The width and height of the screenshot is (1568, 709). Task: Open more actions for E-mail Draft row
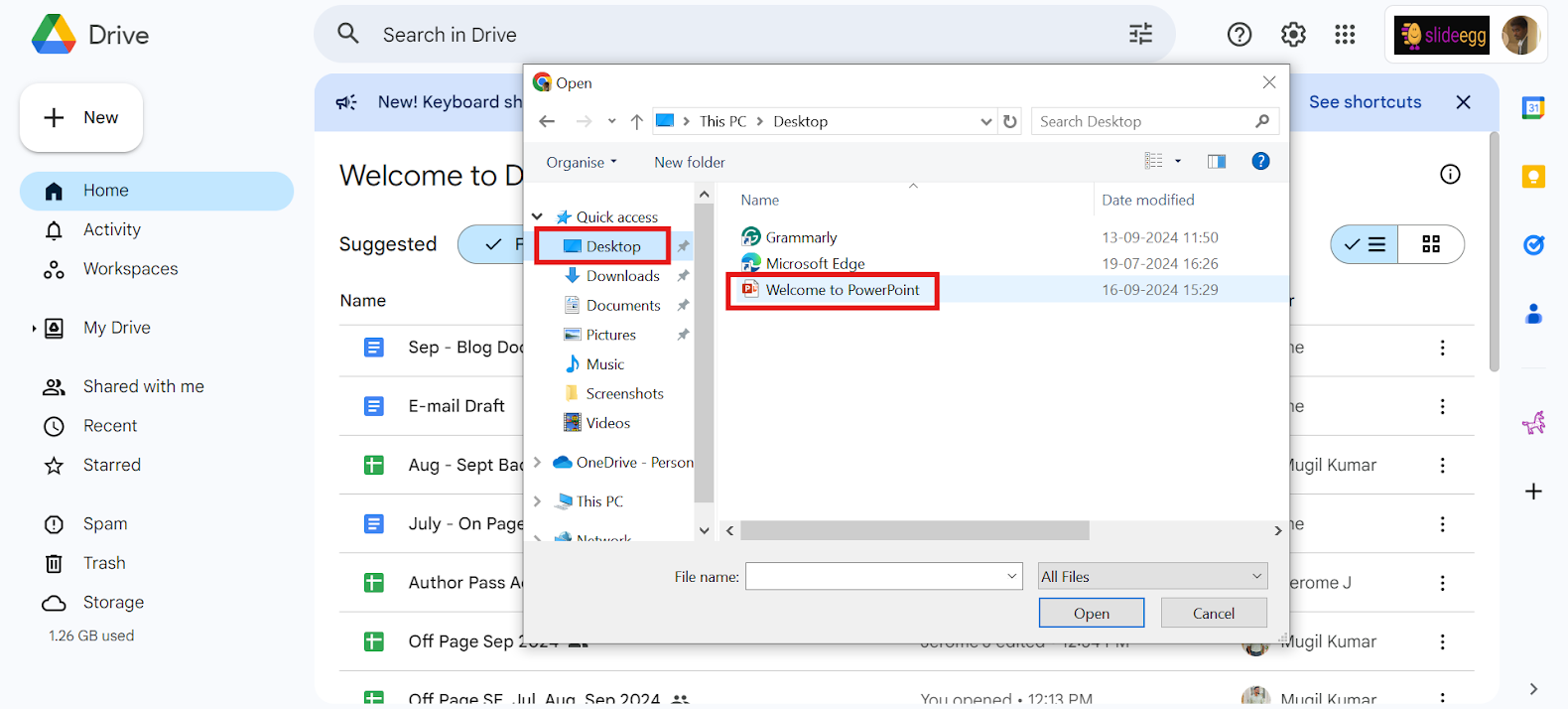[x=1442, y=406]
